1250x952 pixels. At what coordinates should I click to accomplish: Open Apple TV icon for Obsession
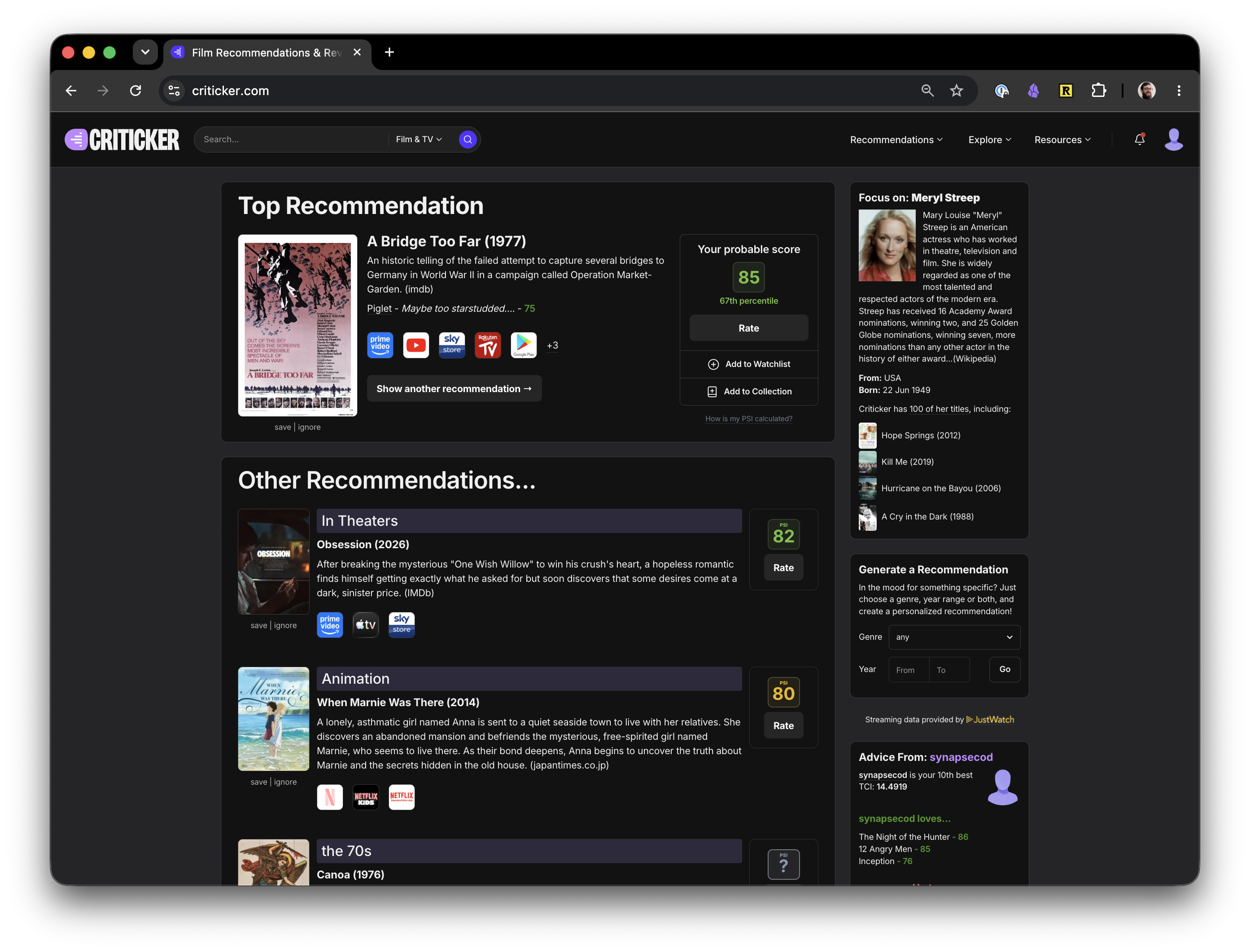[x=366, y=624]
